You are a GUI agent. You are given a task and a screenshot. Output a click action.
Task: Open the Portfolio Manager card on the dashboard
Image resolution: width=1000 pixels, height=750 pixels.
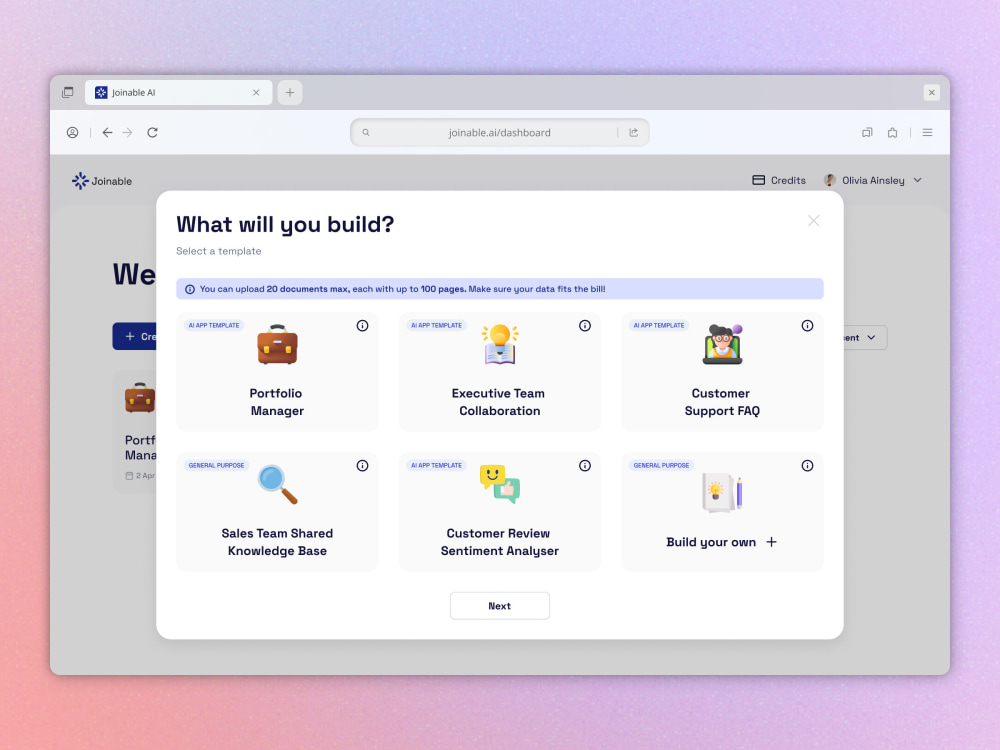pyautogui.click(x=135, y=431)
